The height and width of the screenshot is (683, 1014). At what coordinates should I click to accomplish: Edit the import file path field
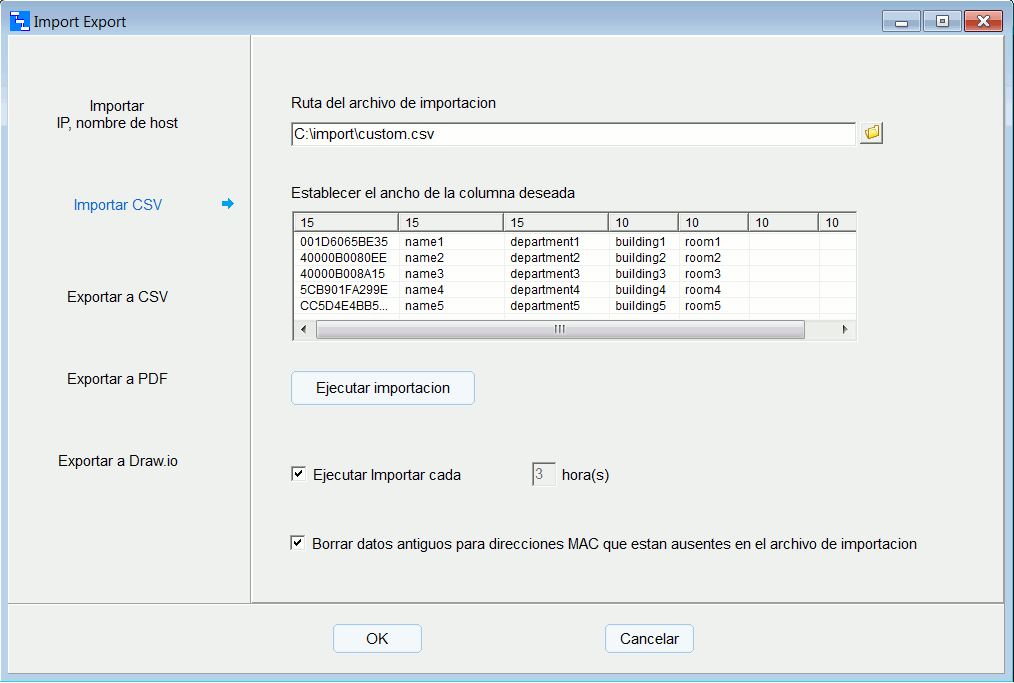click(x=573, y=133)
